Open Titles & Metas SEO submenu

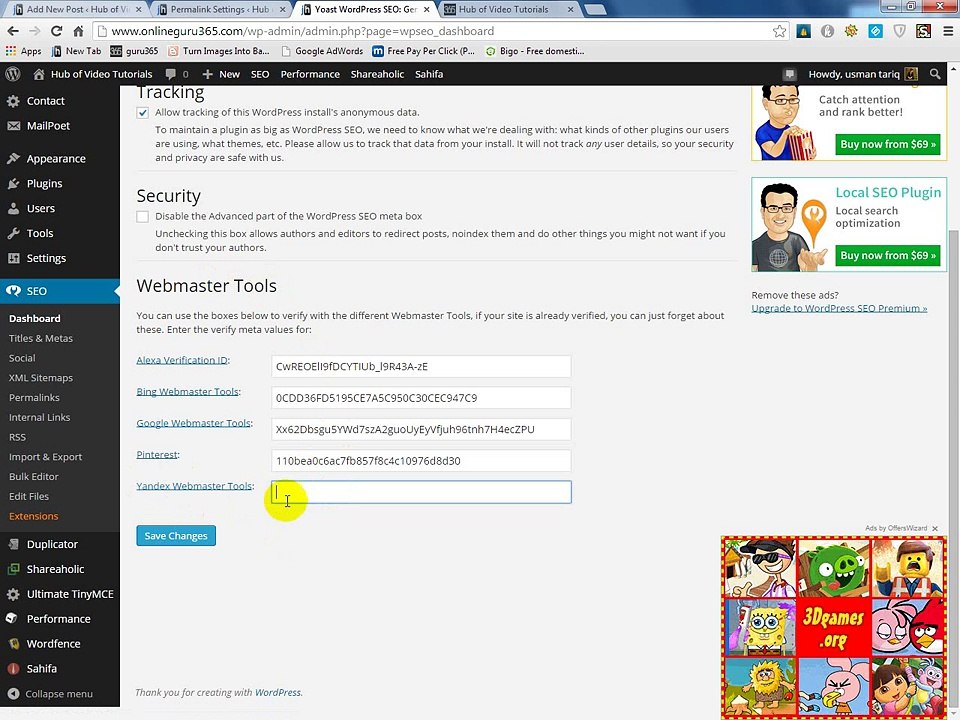point(40,338)
